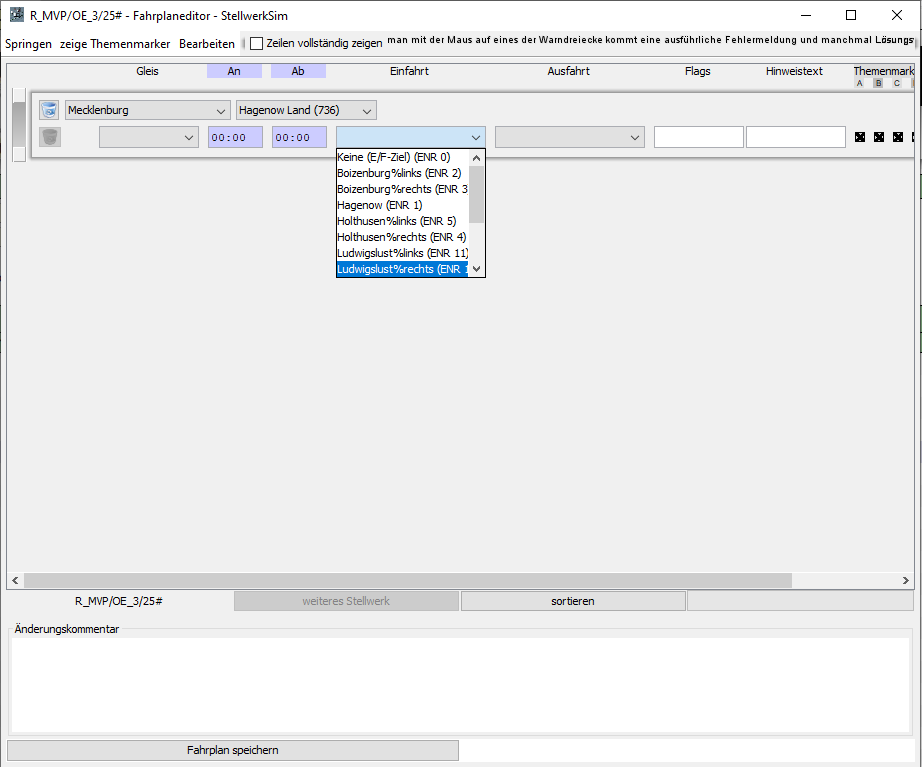
Task: Click the 'sortieren' button
Action: pos(573,601)
